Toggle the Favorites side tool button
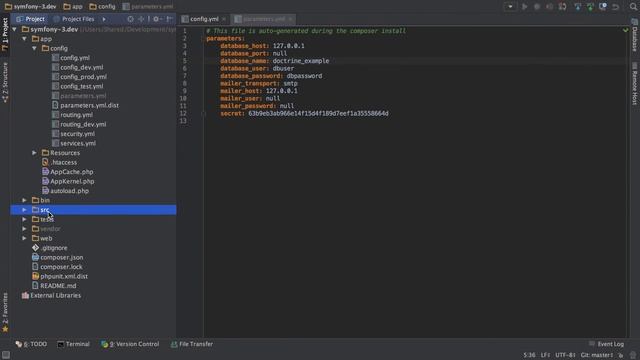Viewport: 640px width, 360px height. (5, 312)
